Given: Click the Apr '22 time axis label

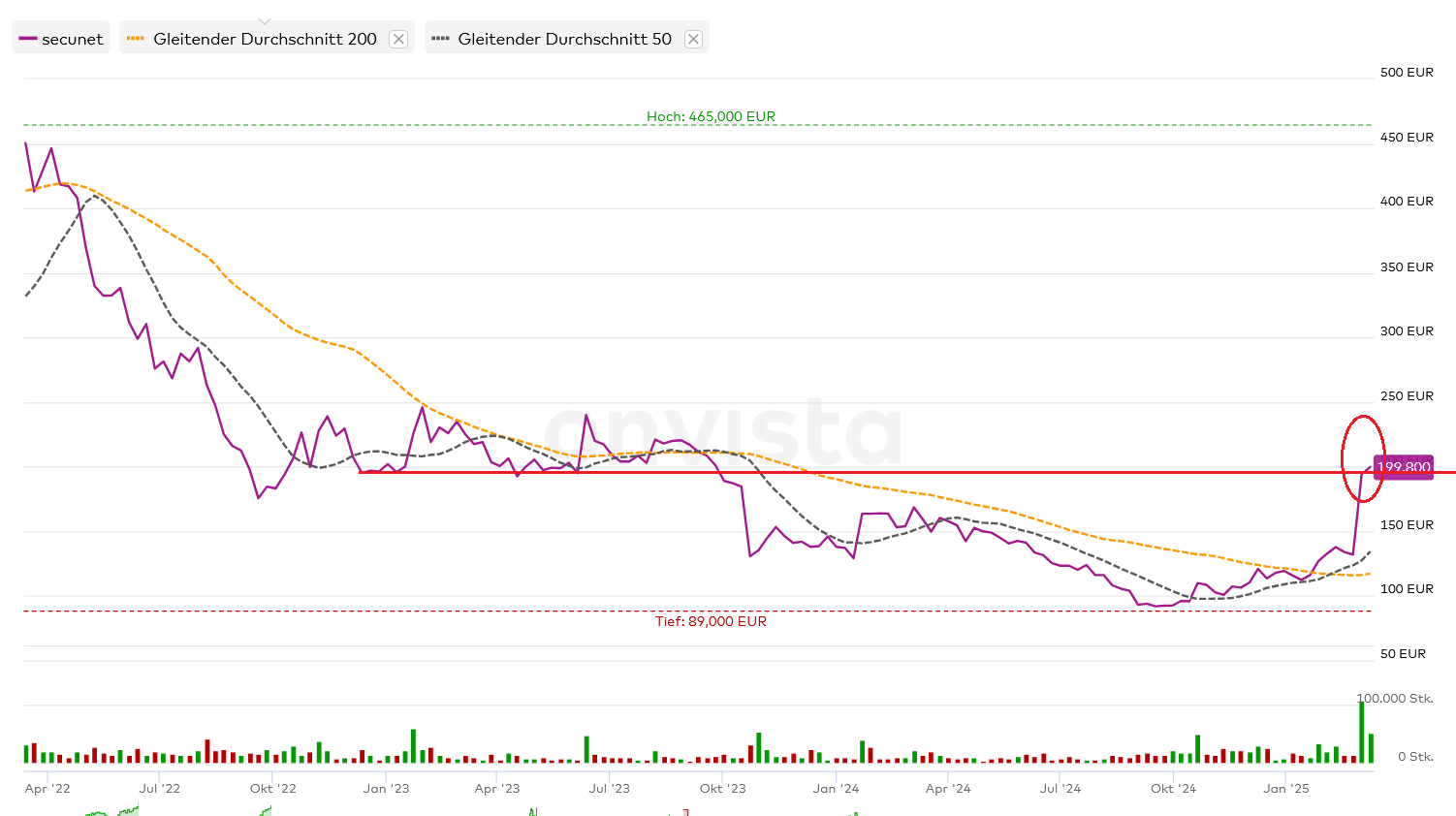Looking at the screenshot, I should (47, 788).
